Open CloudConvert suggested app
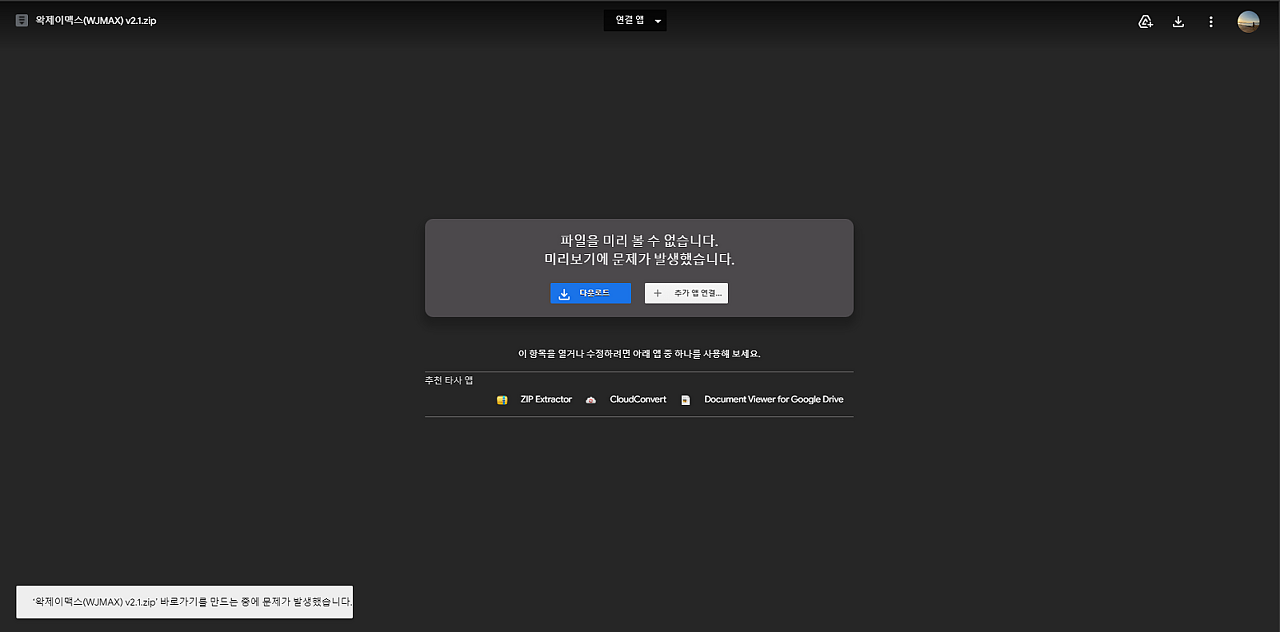 point(638,399)
